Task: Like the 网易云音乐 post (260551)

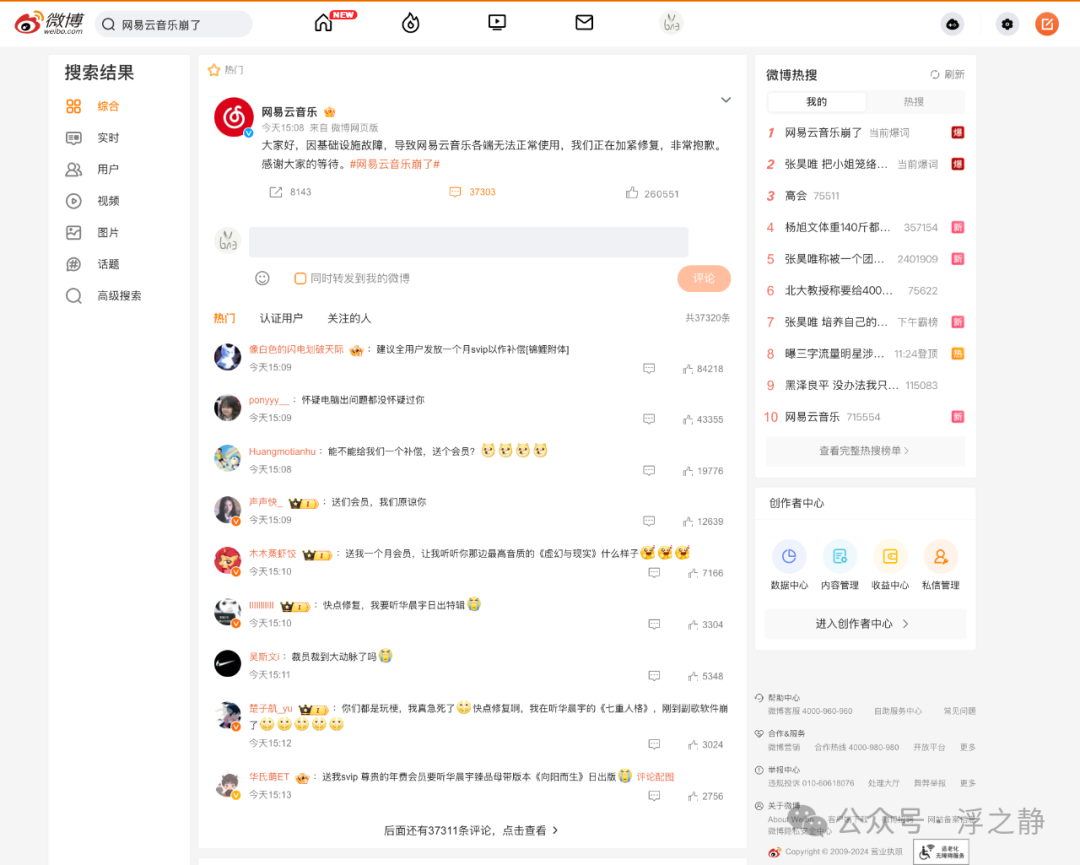Action: tap(652, 194)
